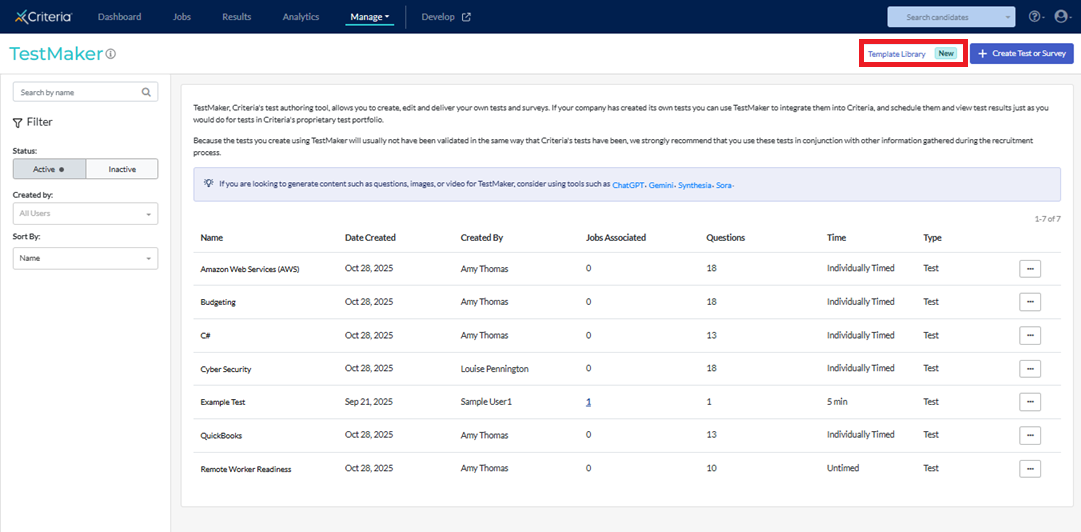The image size is (1081, 532).
Task: Go to the Analytics tab
Action: click(x=300, y=17)
